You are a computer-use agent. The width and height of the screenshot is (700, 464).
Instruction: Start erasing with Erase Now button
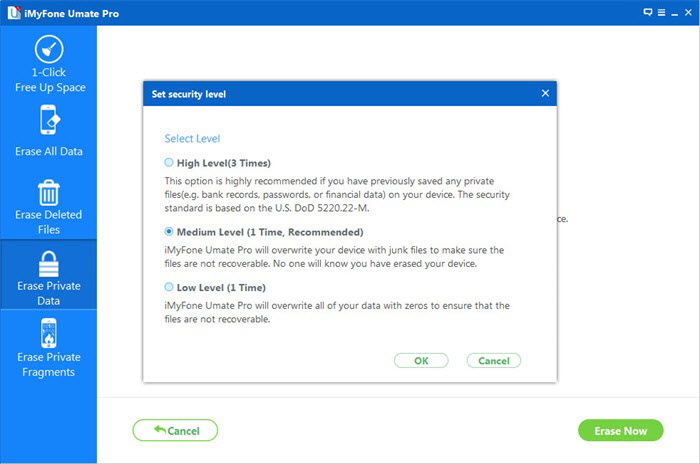(621, 430)
